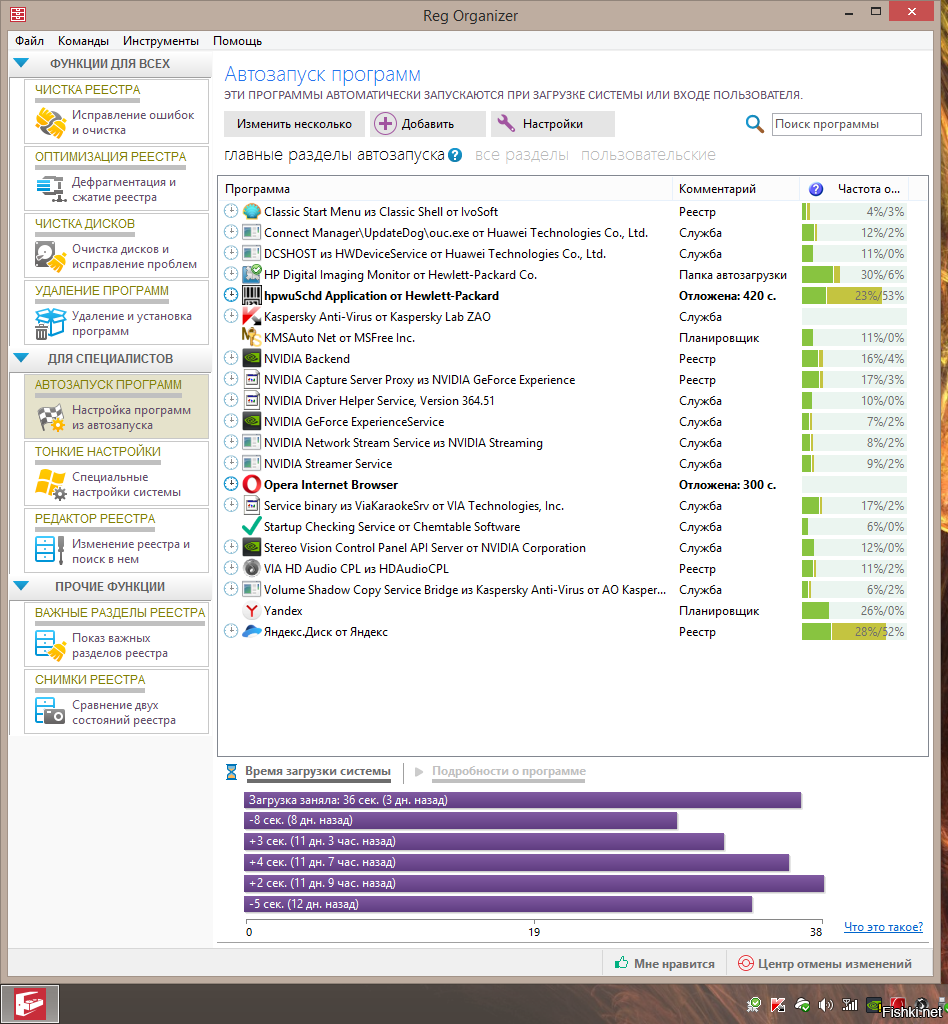948x1024 pixels.
Task: Open the Помощь menu
Action: [x=238, y=40]
